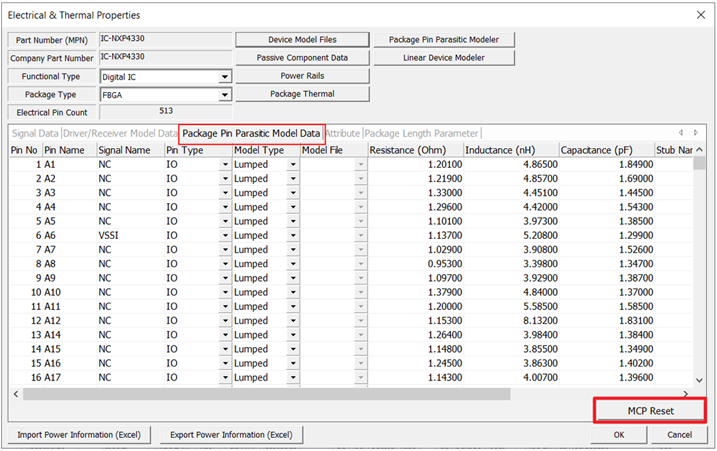Close the Electrical & Thermal Properties dialog
This screenshot has height=451, width=717.
pyautogui.click(x=699, y=15)
